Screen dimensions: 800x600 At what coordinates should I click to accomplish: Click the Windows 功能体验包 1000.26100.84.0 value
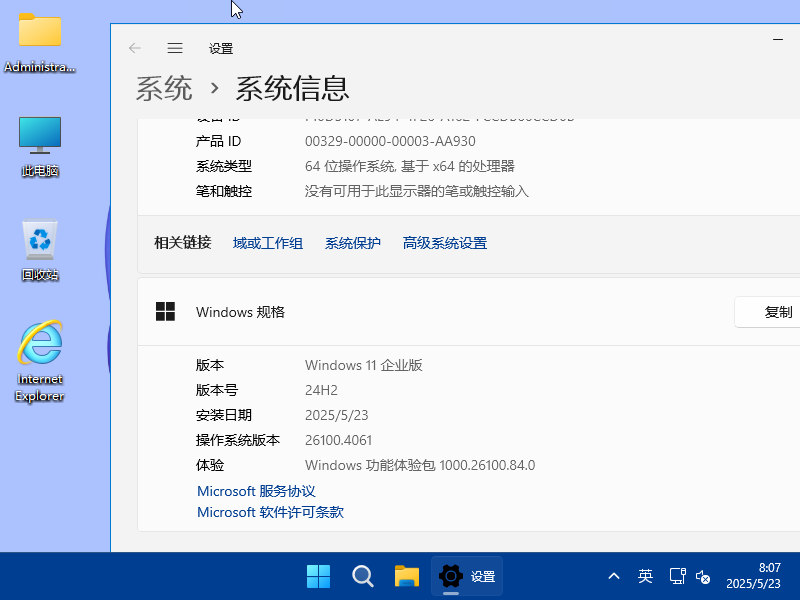coord(420,465)
